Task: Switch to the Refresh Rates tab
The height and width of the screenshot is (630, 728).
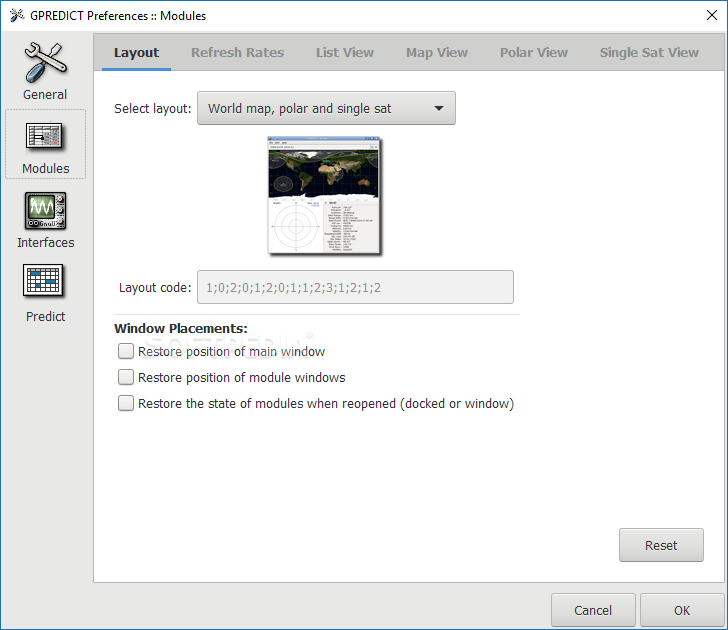Action: (x=237, y=52)
